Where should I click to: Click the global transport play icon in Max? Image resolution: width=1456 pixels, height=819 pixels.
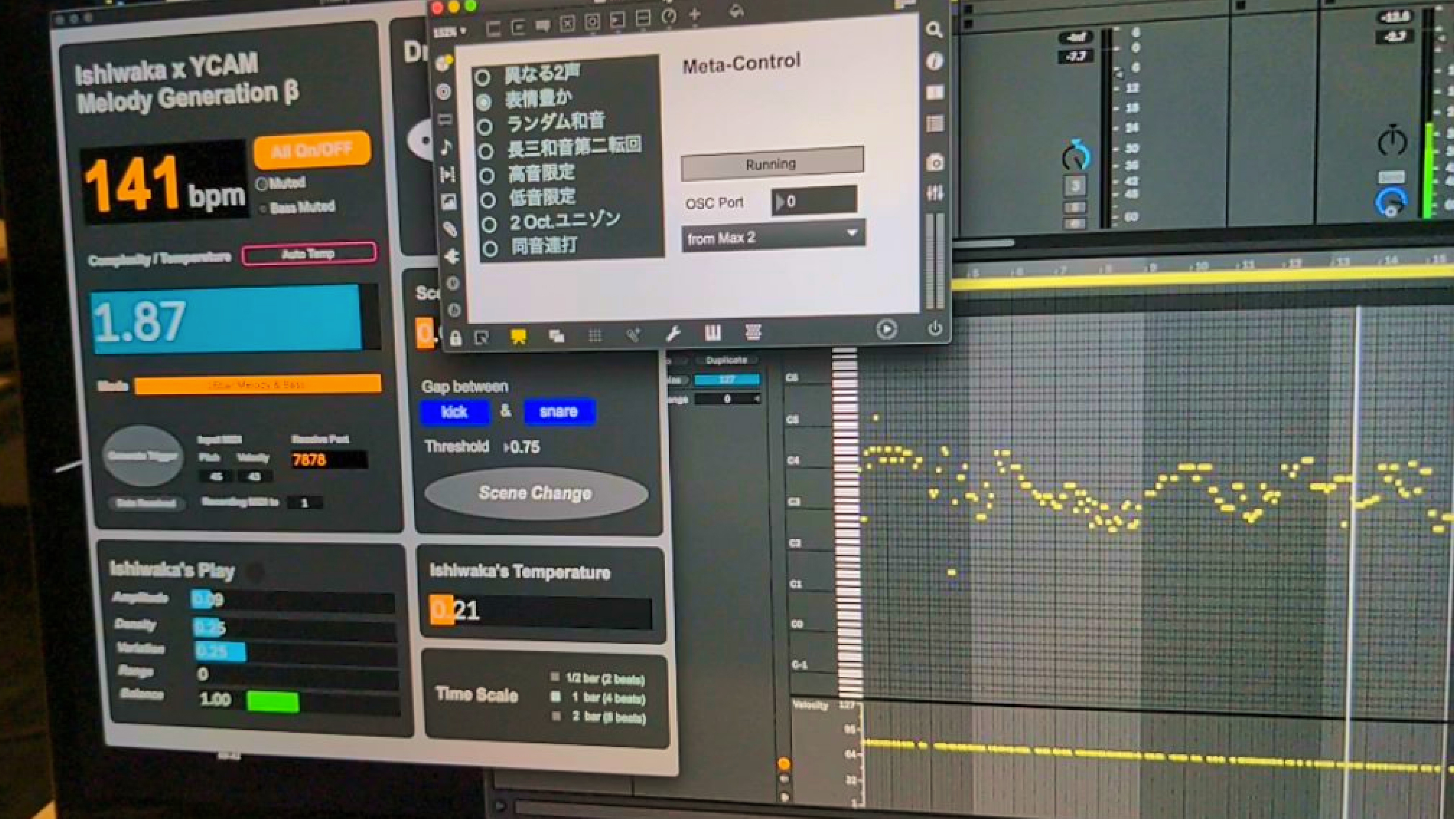coord(886,329)
